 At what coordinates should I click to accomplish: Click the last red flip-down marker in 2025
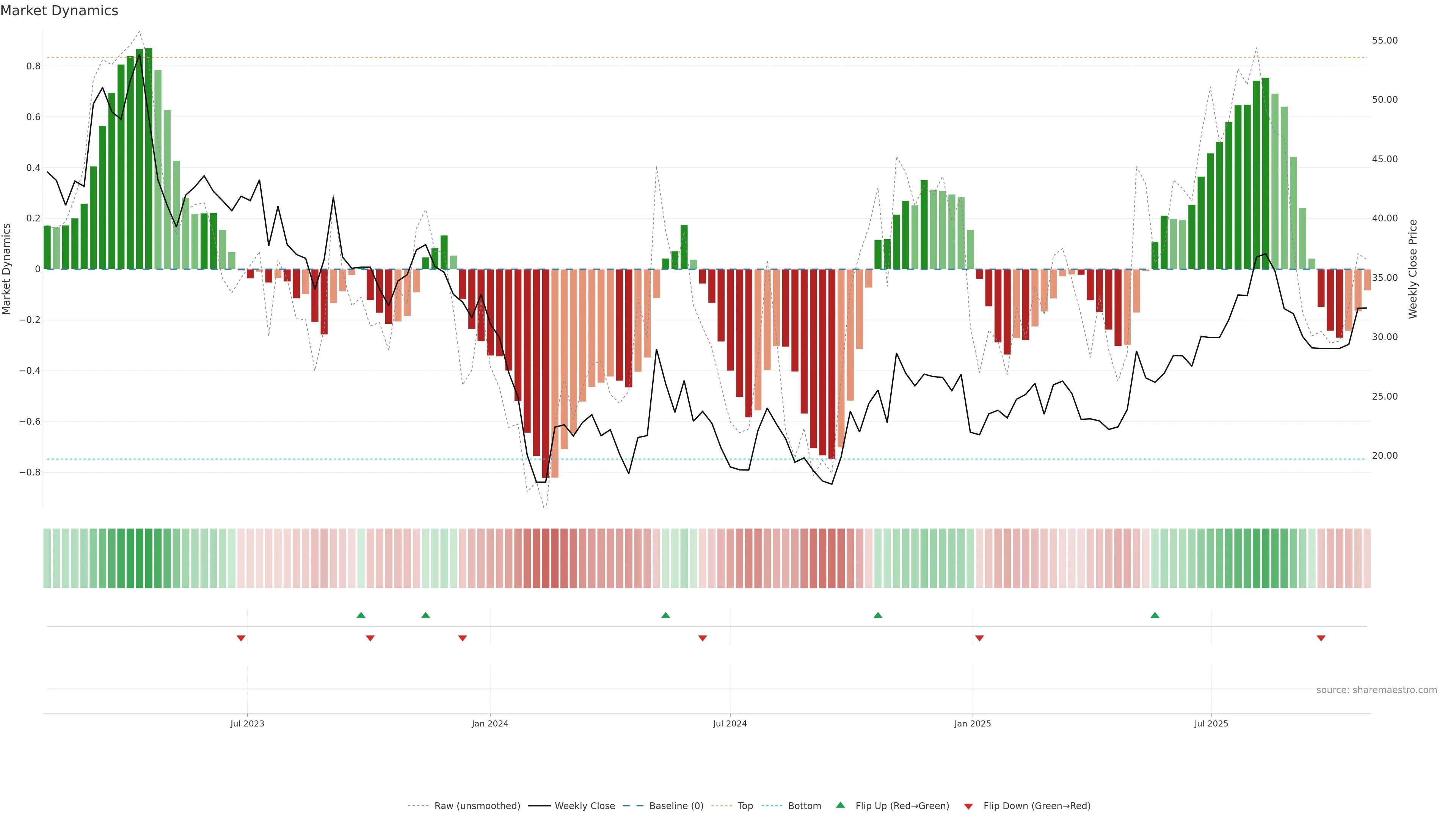pos(1321,638)
